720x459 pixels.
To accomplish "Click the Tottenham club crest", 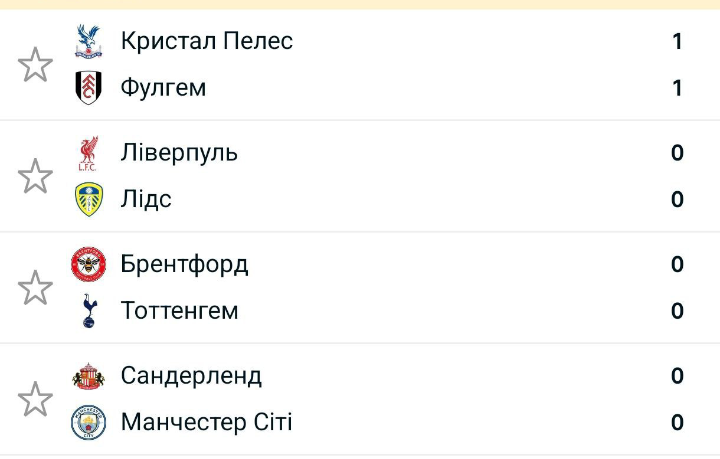I will (89, 311).
